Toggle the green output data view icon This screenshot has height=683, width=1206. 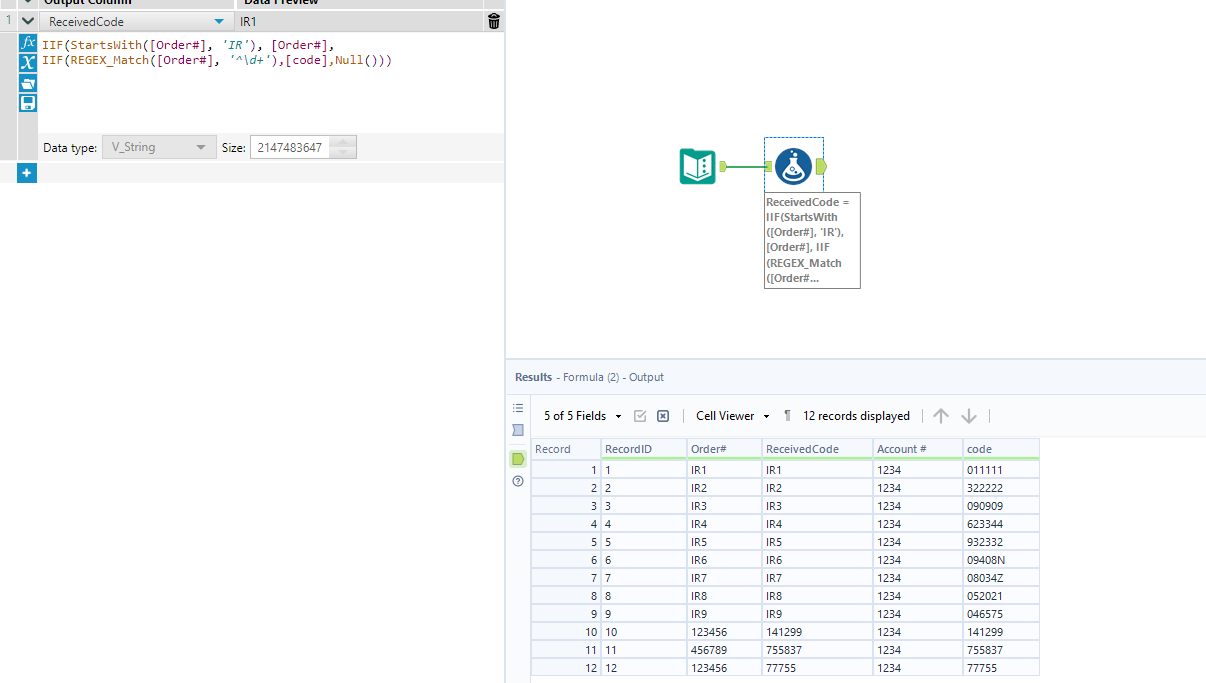tap(517, 459)
